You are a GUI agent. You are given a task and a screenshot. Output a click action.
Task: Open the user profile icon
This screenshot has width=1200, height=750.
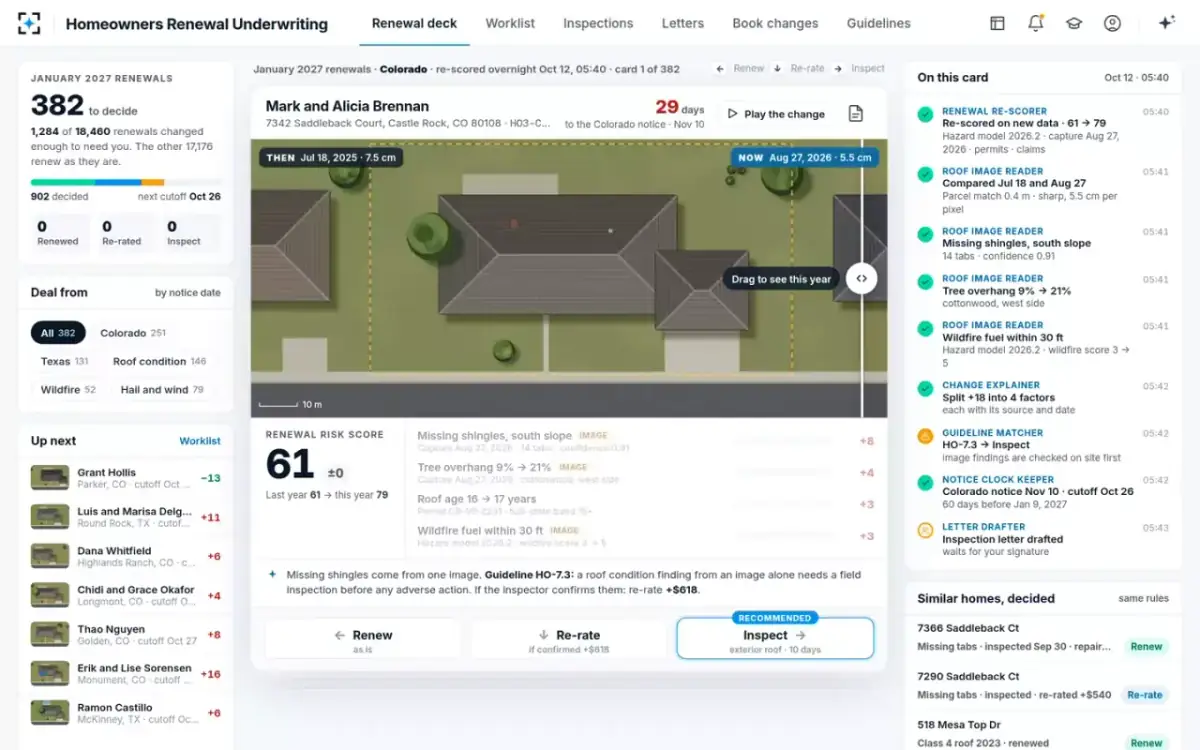[x=1112, y=23]
